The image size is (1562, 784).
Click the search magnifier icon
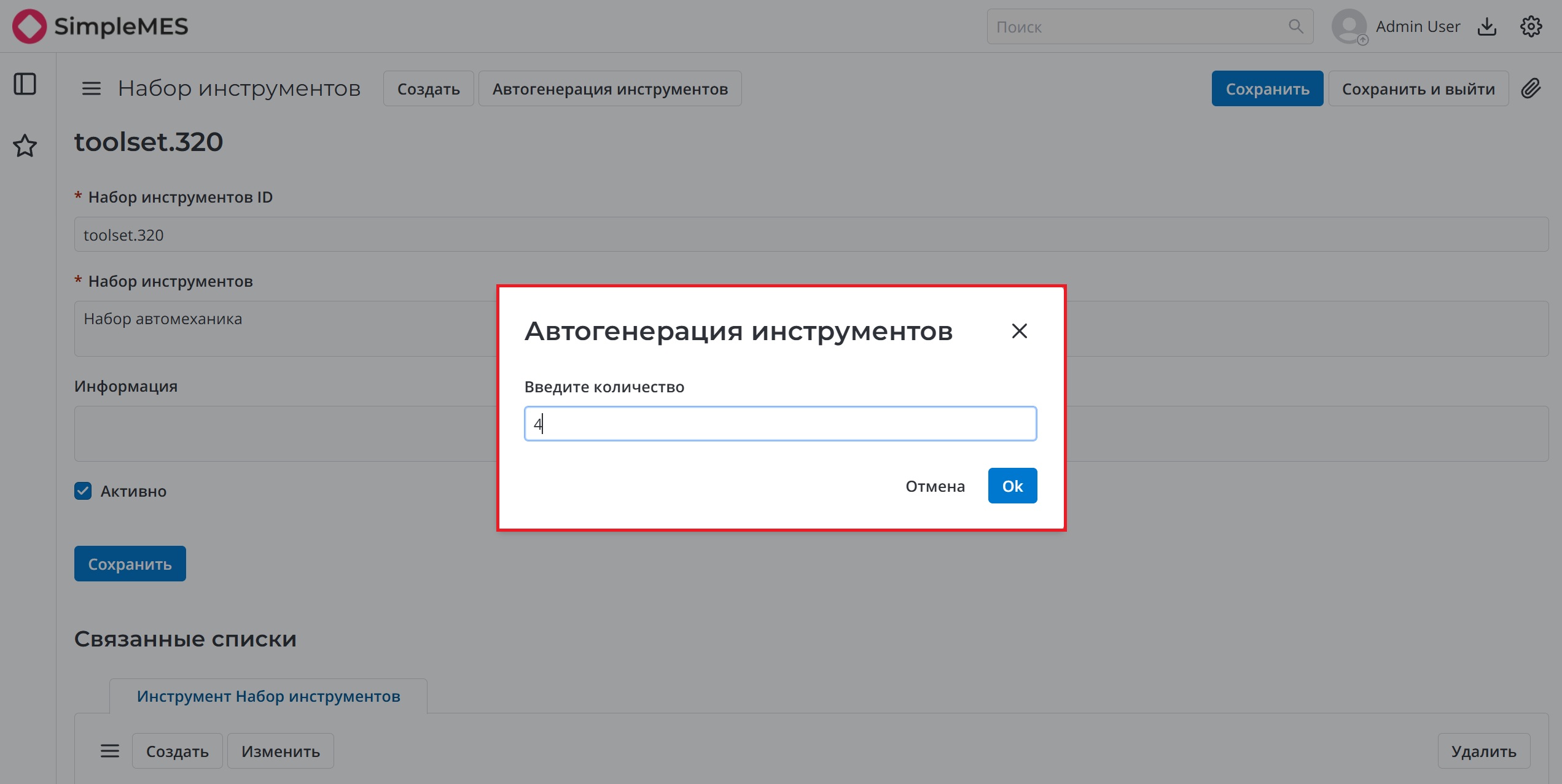(1295, 26)
